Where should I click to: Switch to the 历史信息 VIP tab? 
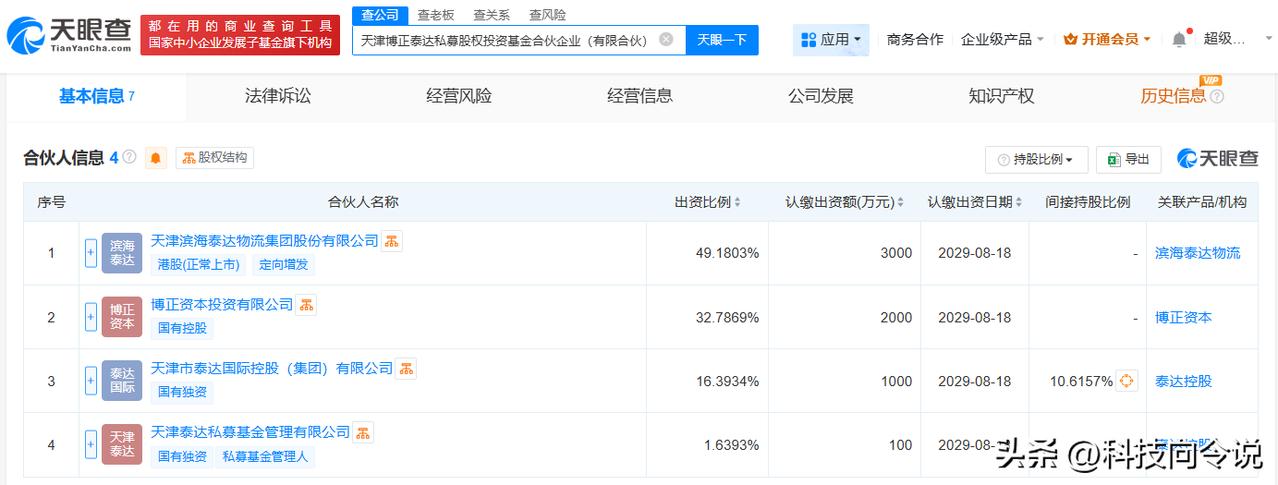[1173, 96]
